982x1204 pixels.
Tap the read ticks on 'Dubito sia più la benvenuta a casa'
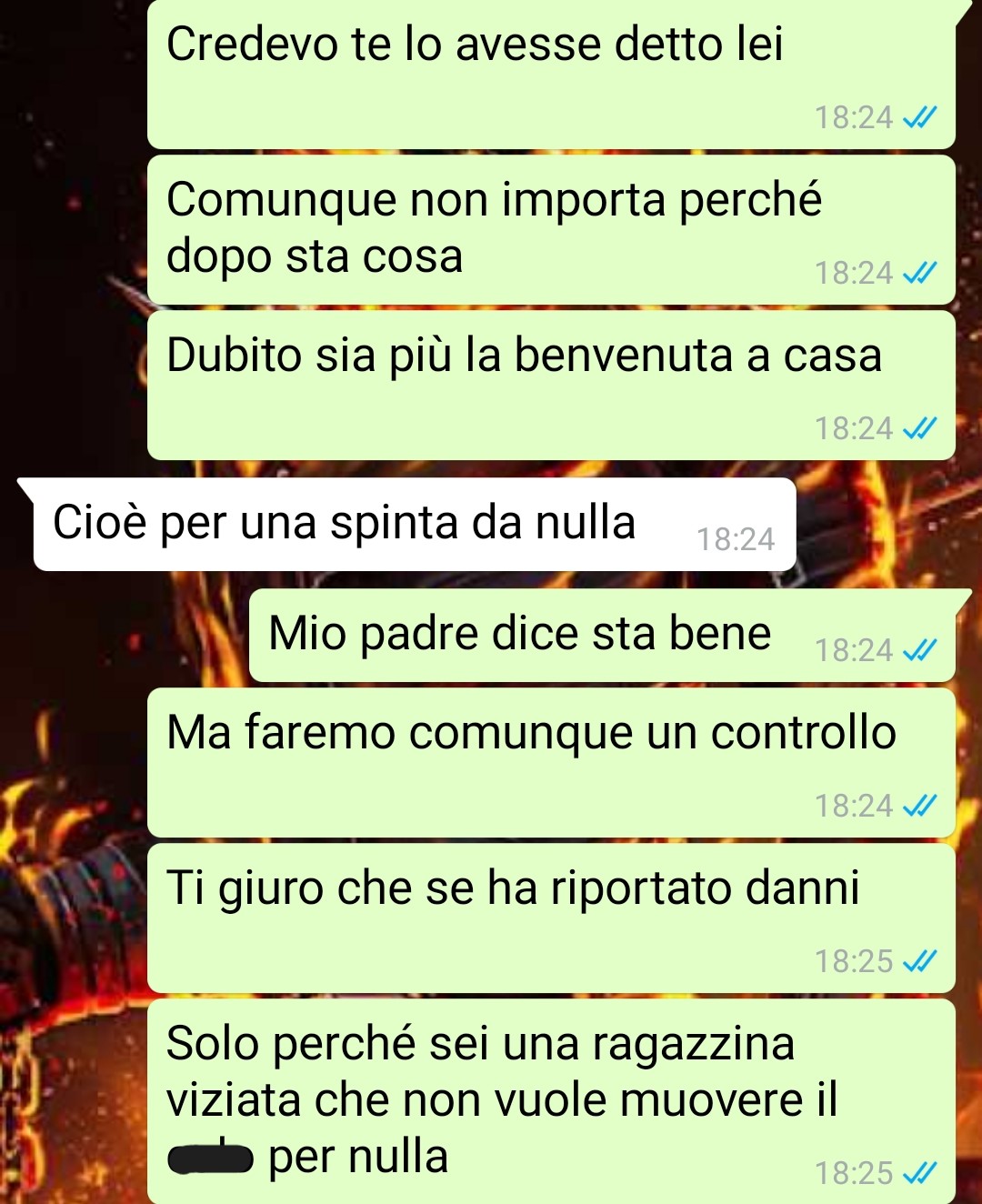[919, 428]
